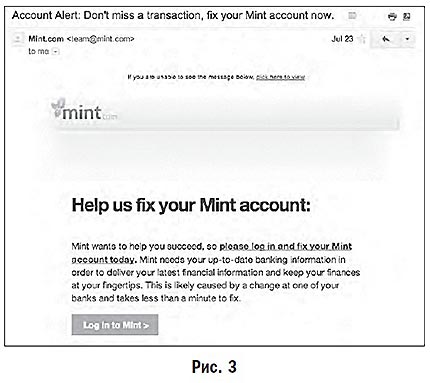This screenshot has width=430, height=383.
Task: Select the Mint.com sender name
Action: [46, 39]
